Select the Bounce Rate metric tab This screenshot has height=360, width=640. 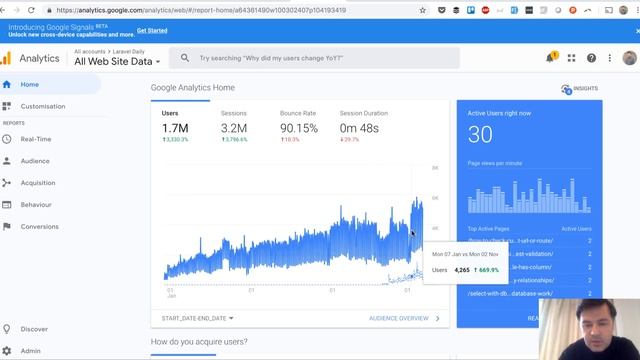coord(299,127)
